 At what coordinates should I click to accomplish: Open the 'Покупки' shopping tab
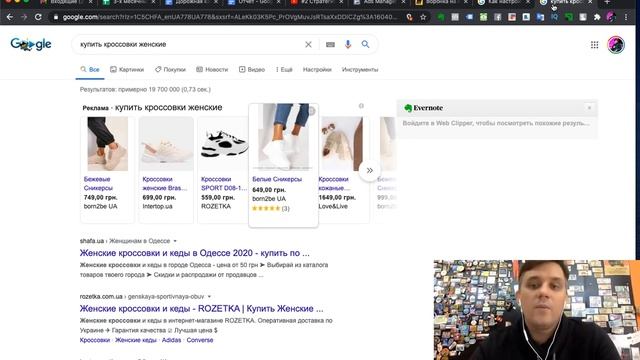[170, 69]
